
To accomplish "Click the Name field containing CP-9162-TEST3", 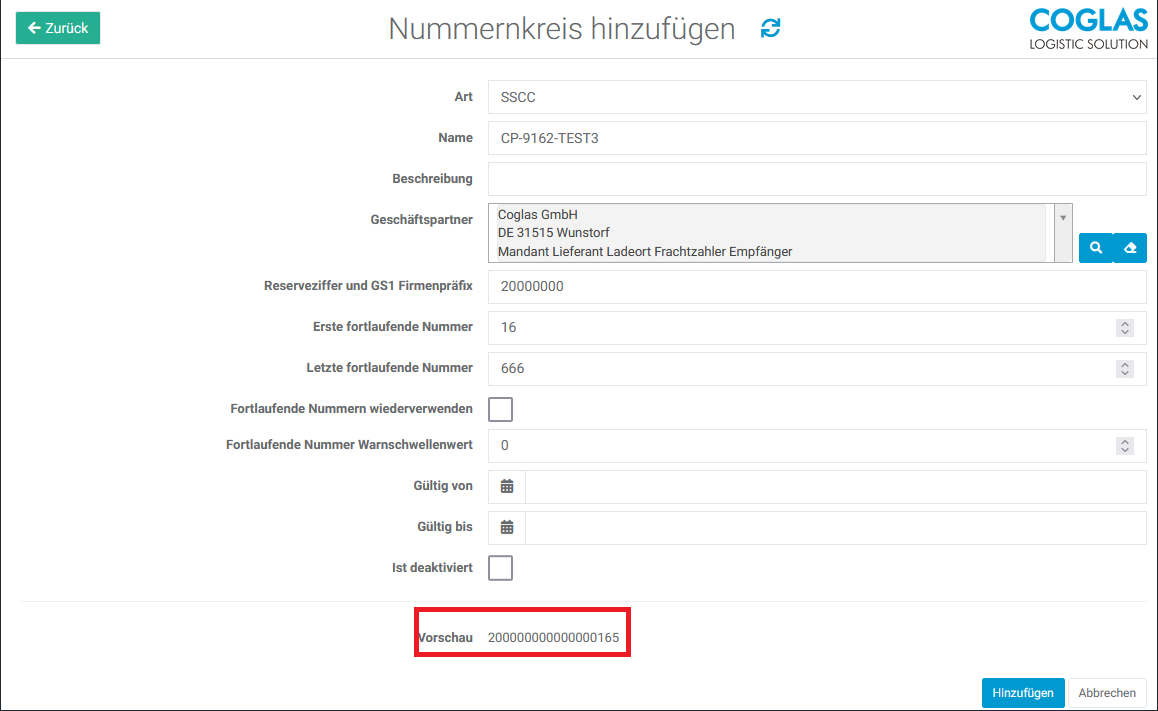I will 816,138.
